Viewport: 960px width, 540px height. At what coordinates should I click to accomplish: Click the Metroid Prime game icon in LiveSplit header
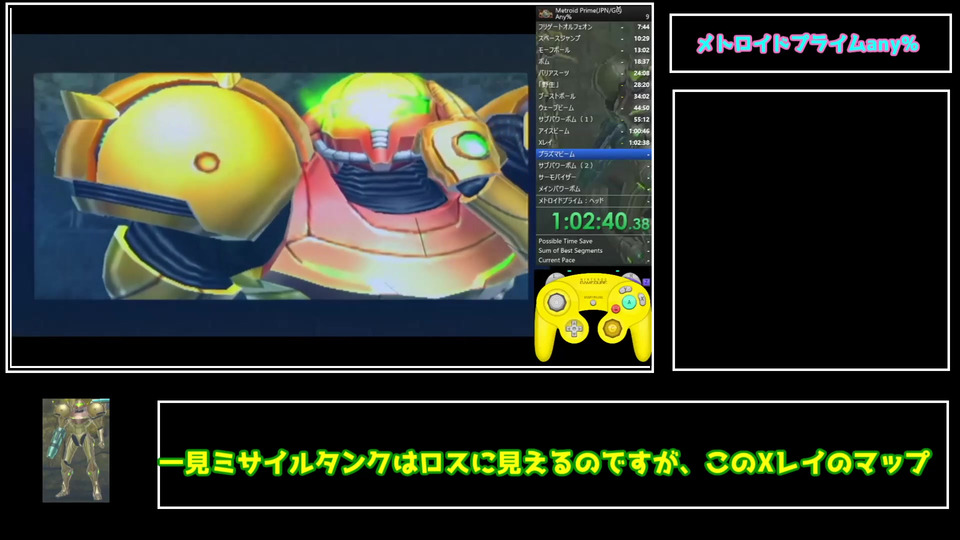545,13
